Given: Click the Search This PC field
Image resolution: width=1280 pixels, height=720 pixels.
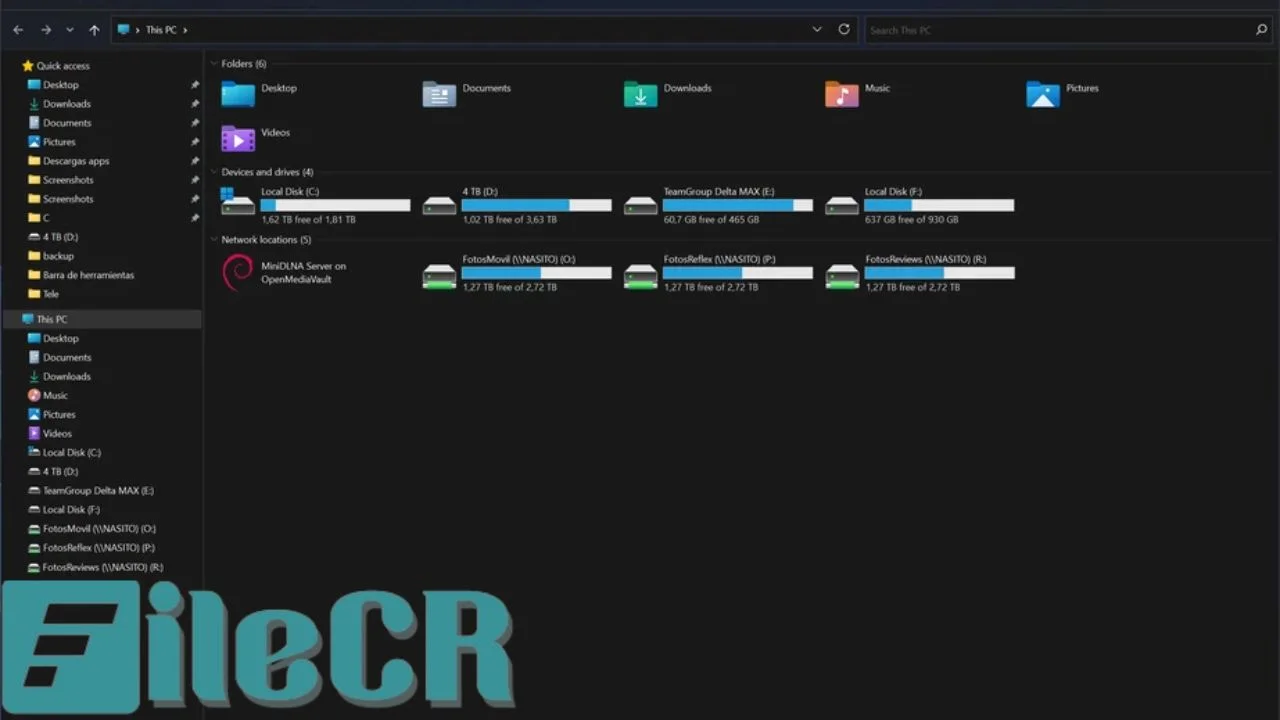Looking at the screenshot, I should pyautogui.click(x=1068, y=30).
